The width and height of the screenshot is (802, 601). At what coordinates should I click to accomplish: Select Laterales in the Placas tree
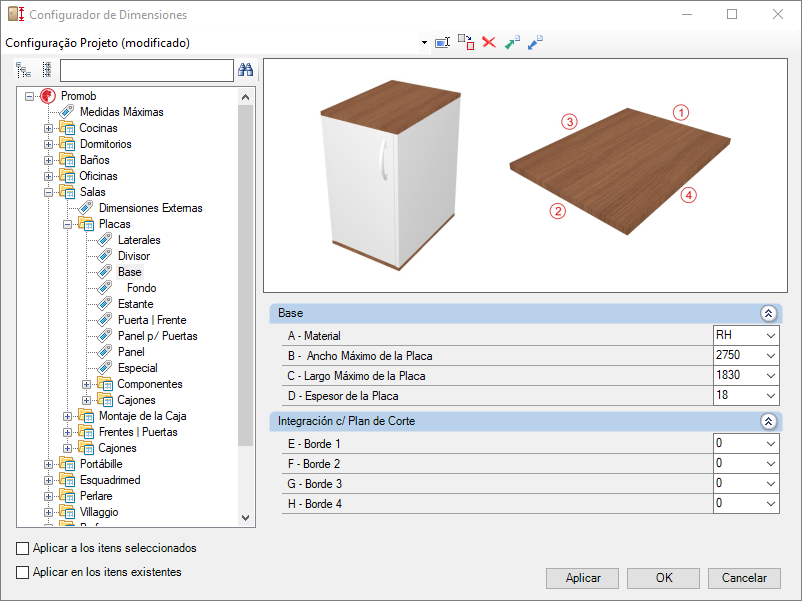(139, 240)
